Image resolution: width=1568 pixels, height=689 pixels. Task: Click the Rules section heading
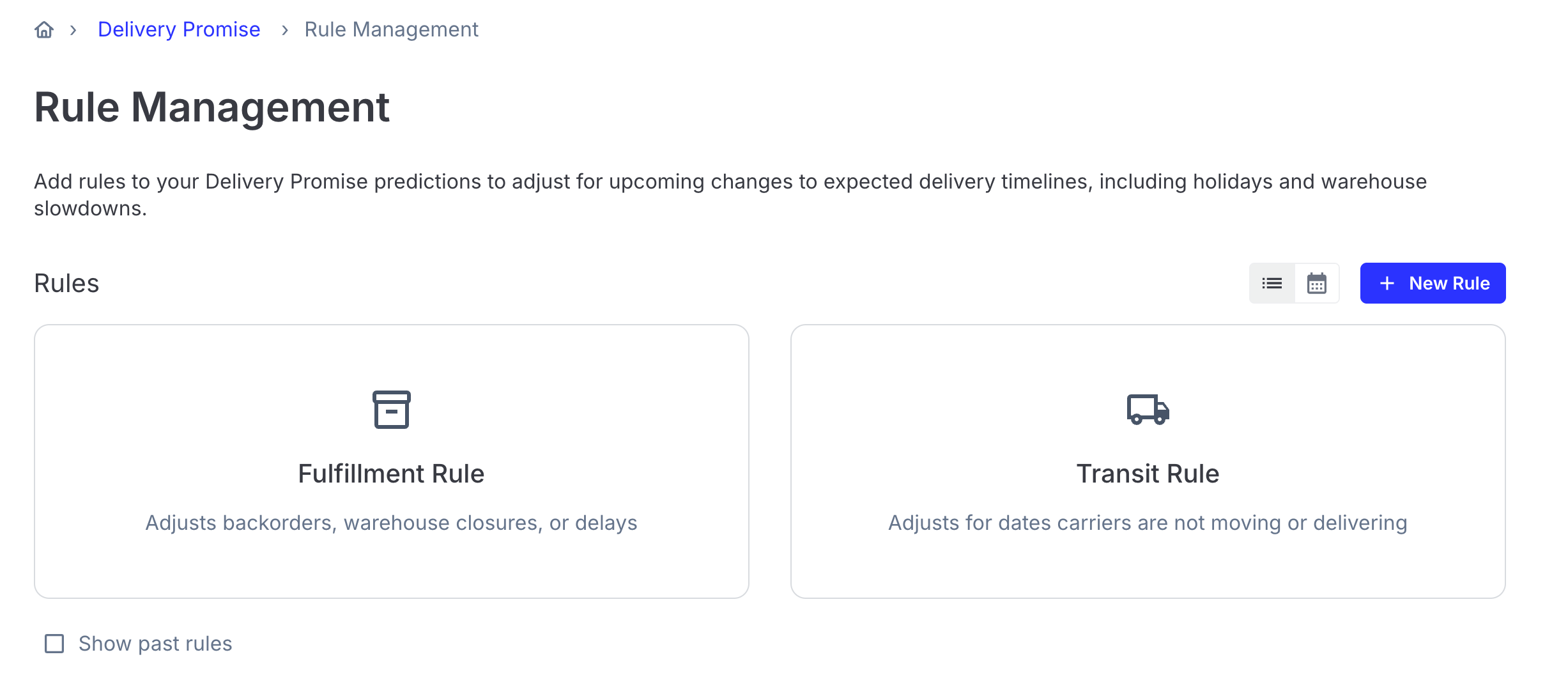pyautogui.click(x=66, y=283)
